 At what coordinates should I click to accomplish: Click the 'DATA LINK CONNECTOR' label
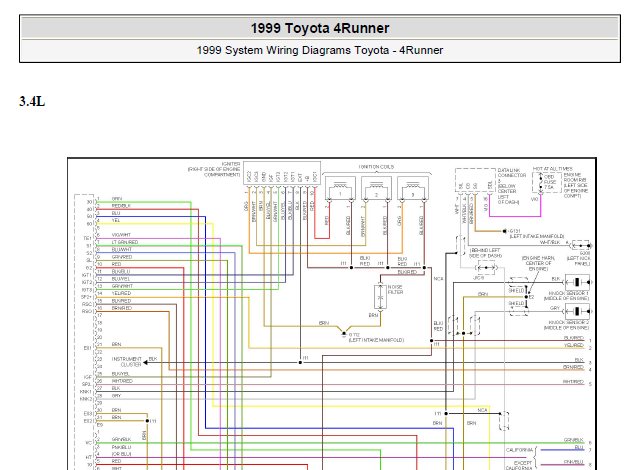pyautogui.click(x=512, y=173)
